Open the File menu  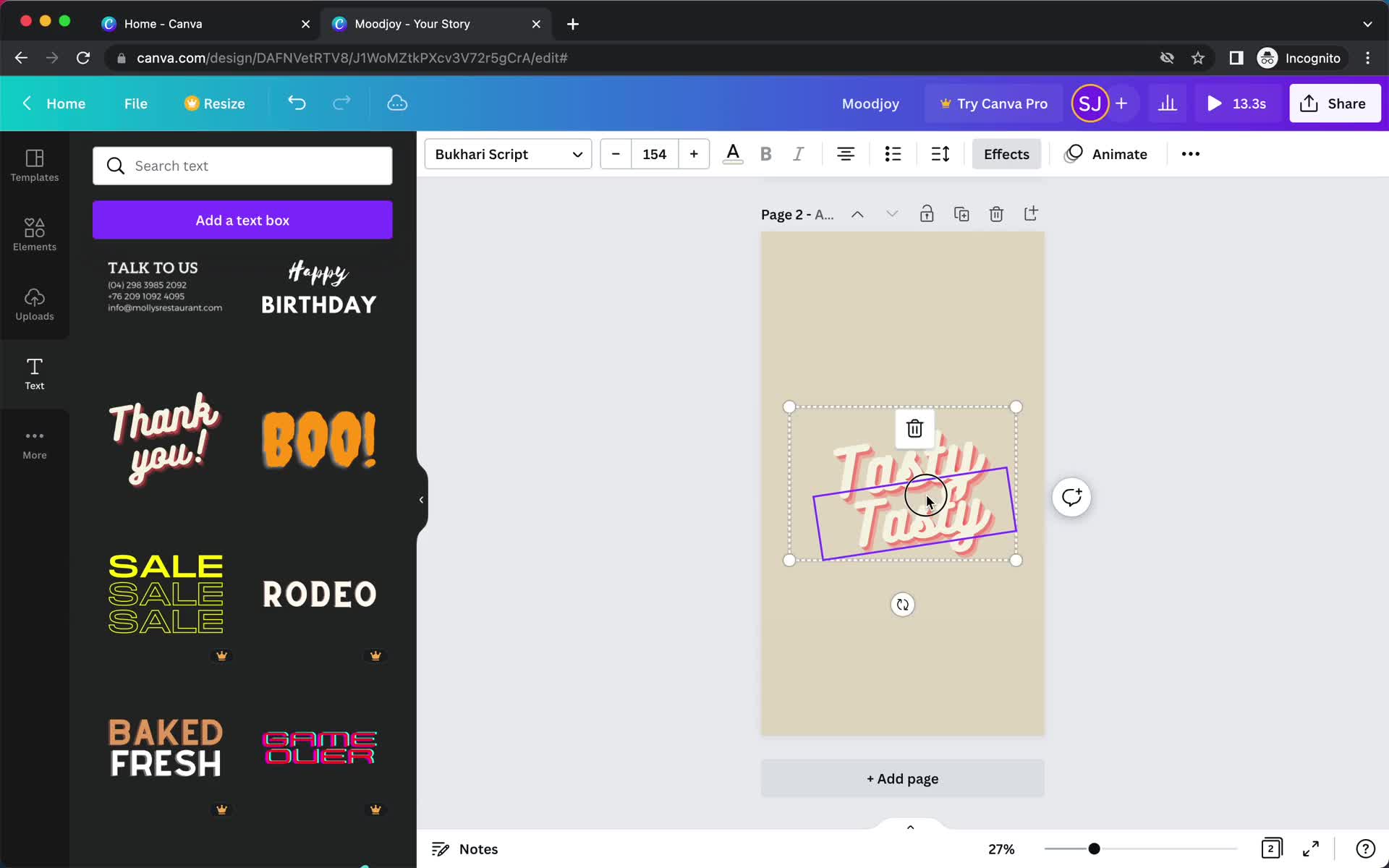135,103
